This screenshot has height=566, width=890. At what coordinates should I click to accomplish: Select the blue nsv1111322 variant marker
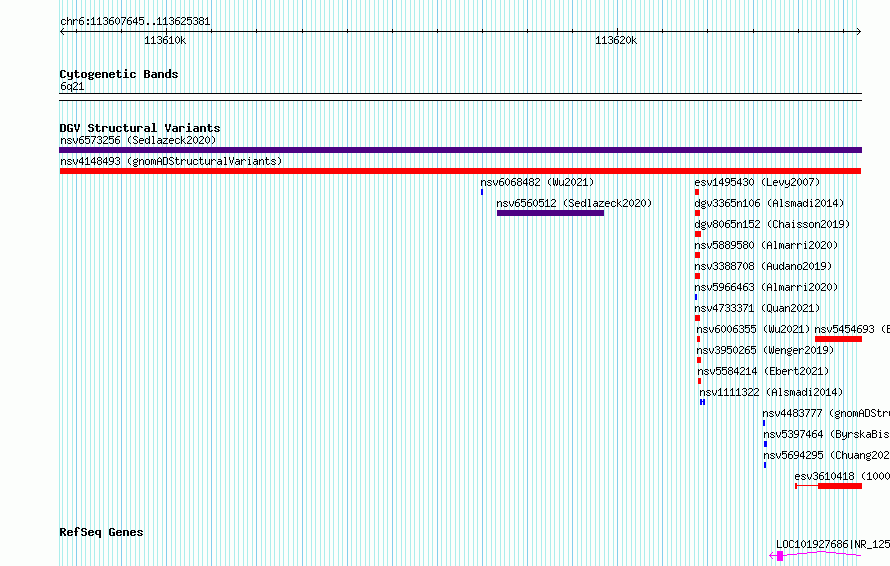pos(703,402)
